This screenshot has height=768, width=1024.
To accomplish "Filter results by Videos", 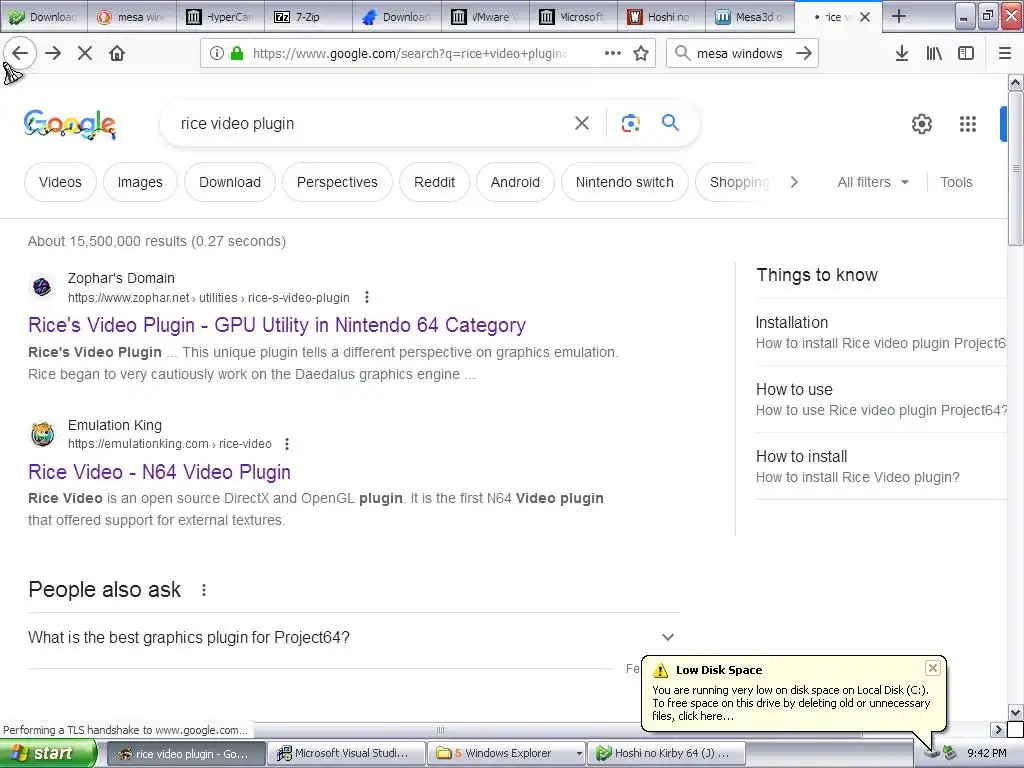I will click(60, 182).
